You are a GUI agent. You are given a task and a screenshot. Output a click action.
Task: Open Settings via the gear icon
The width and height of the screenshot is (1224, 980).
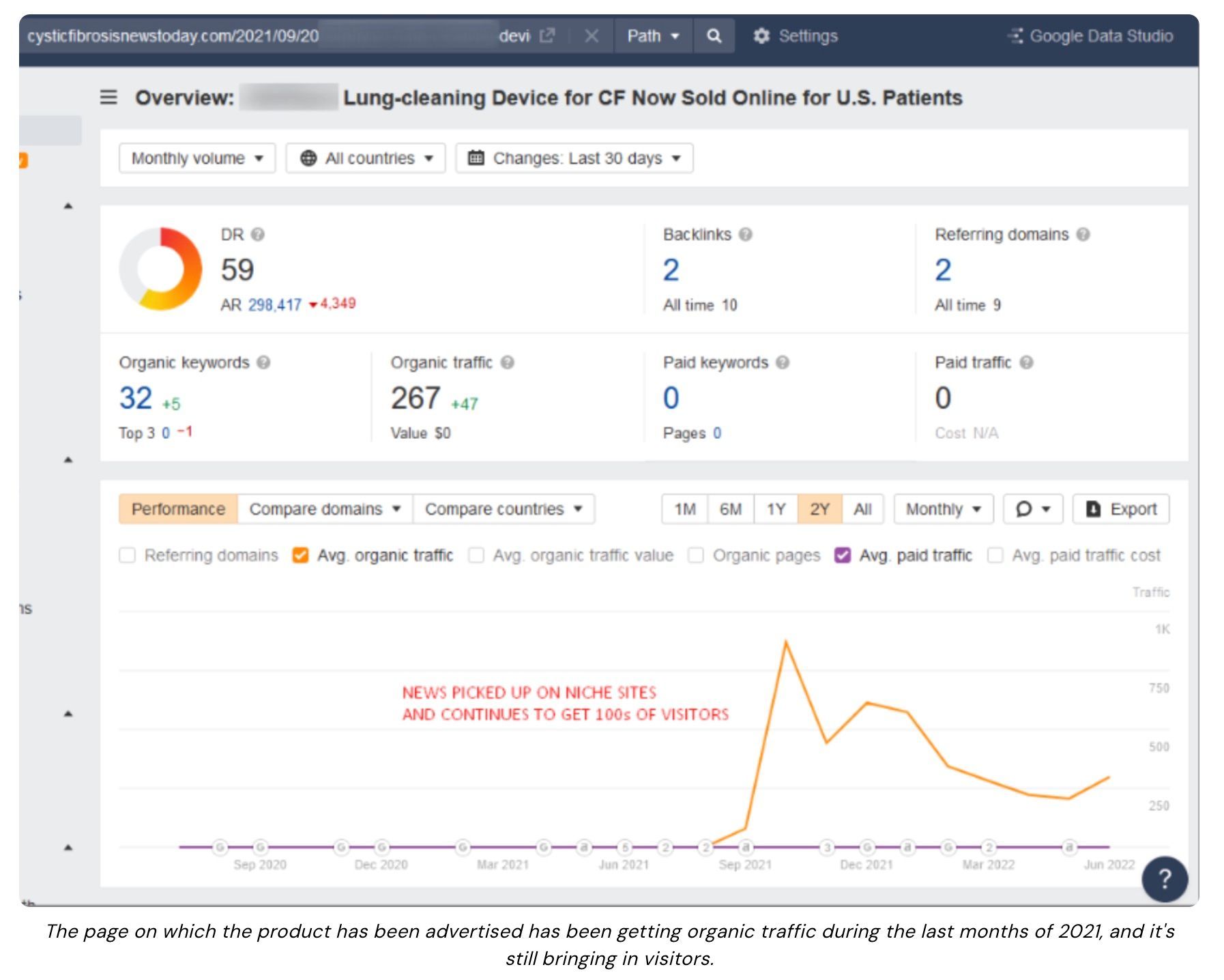(x=761, y=36)
